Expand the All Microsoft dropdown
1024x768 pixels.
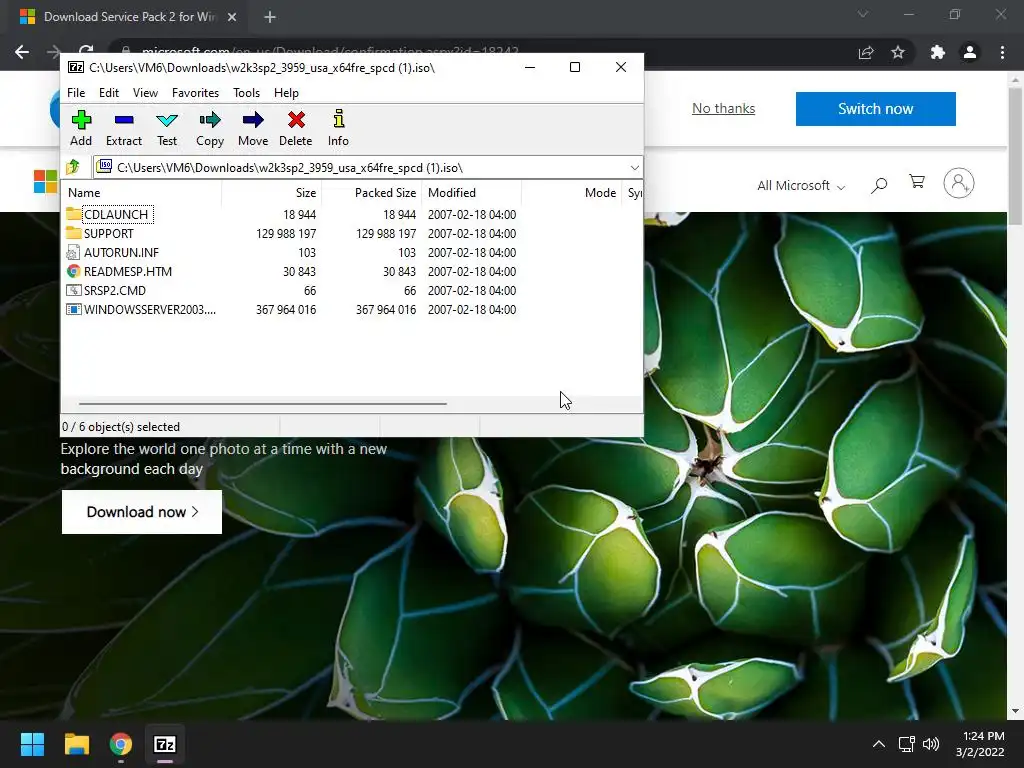(801, 185)
